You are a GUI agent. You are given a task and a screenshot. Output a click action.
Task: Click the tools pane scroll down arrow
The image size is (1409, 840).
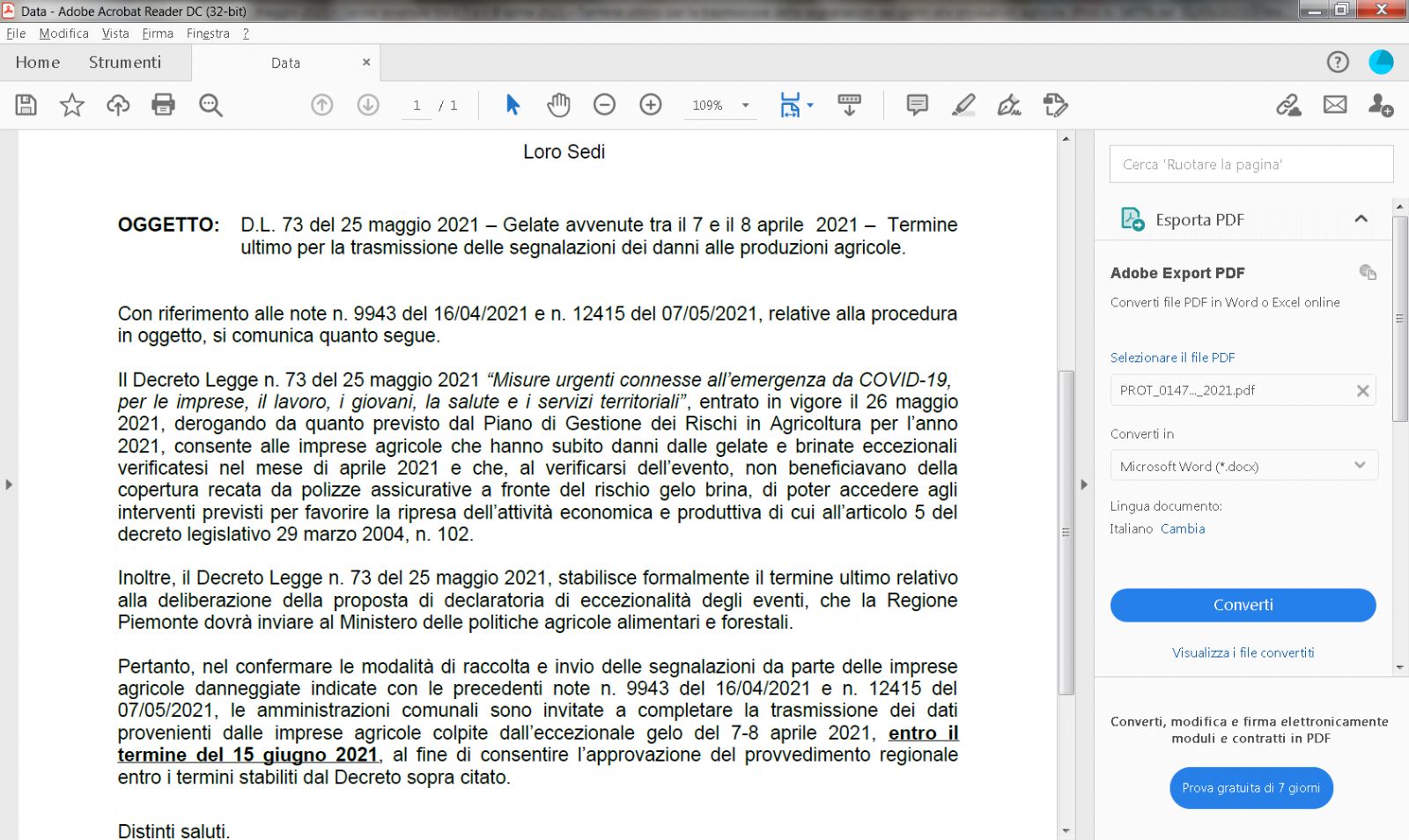pos(1399,667)
